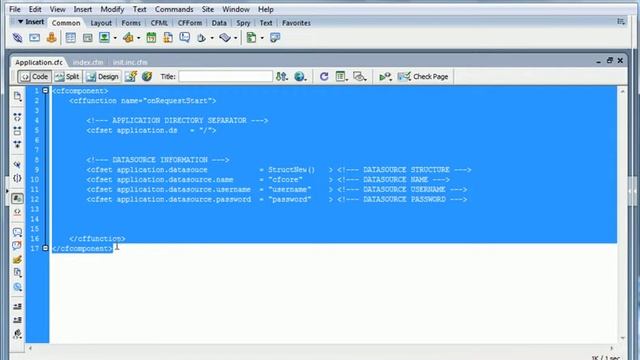
Task: Switch to index.cfm document tab
Action: (88, 62)
